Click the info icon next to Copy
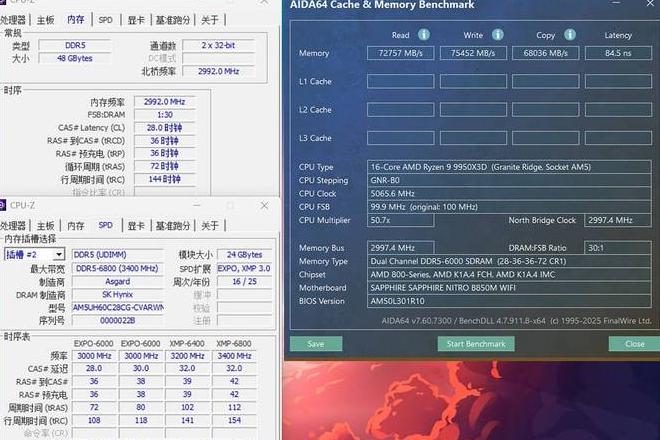 (x=570, y=35)
